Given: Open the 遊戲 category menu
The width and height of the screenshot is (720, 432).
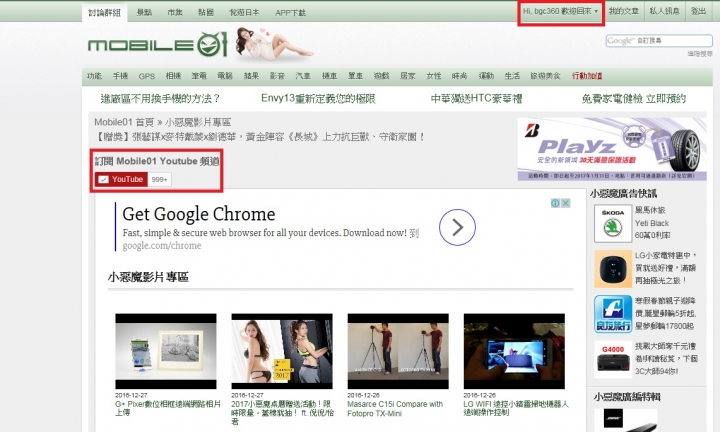Looking at the screenshot, I should click(381, 76).
